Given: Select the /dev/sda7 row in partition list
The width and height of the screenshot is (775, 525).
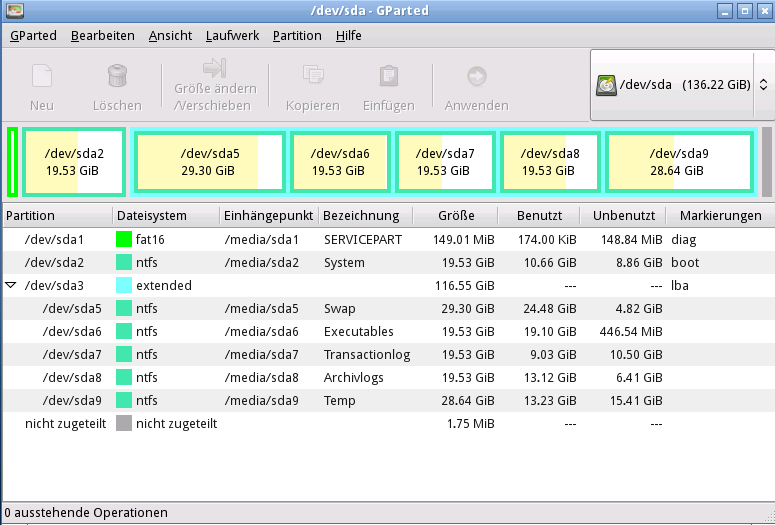Looking at the screenshot, I should click(x=389, y=354).
